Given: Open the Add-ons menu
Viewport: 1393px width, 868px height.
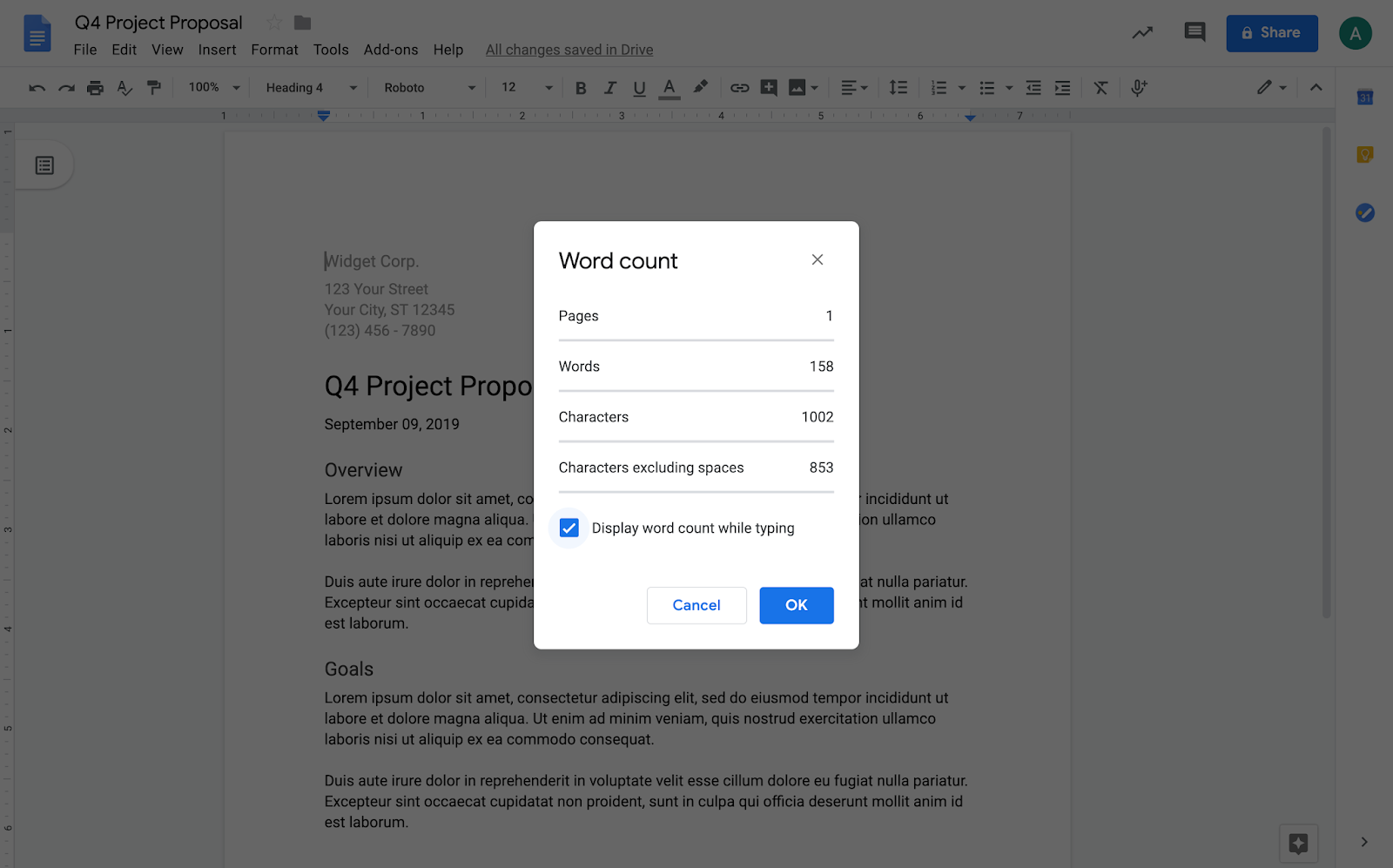Looking at the screenshot, I should (390, 50).
